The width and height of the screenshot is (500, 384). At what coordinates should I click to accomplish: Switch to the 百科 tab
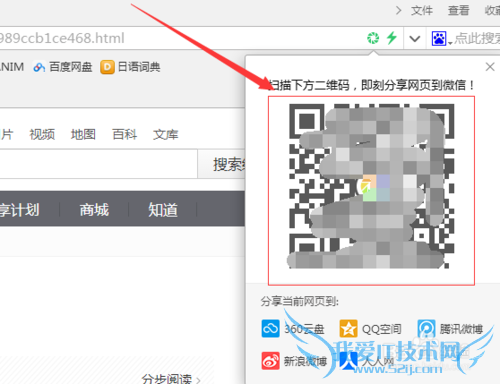[125, 134]
